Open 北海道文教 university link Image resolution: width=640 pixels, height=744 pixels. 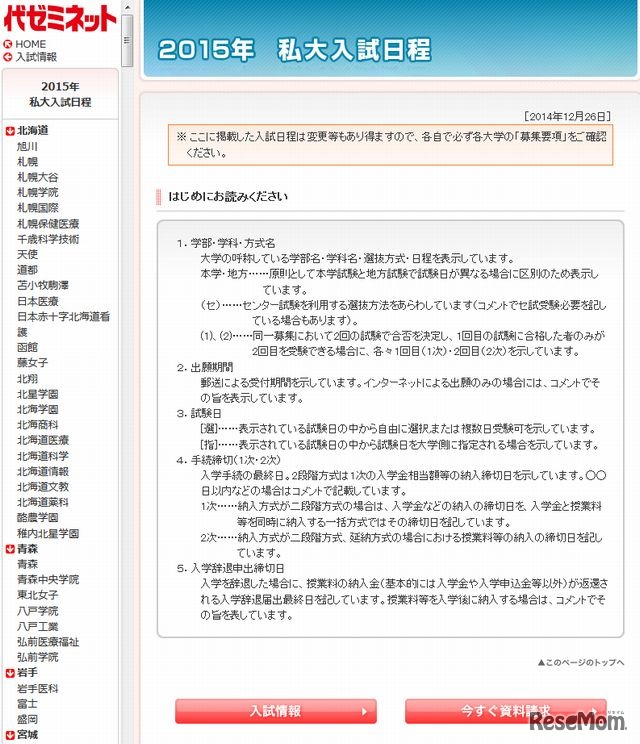[43, 487]
